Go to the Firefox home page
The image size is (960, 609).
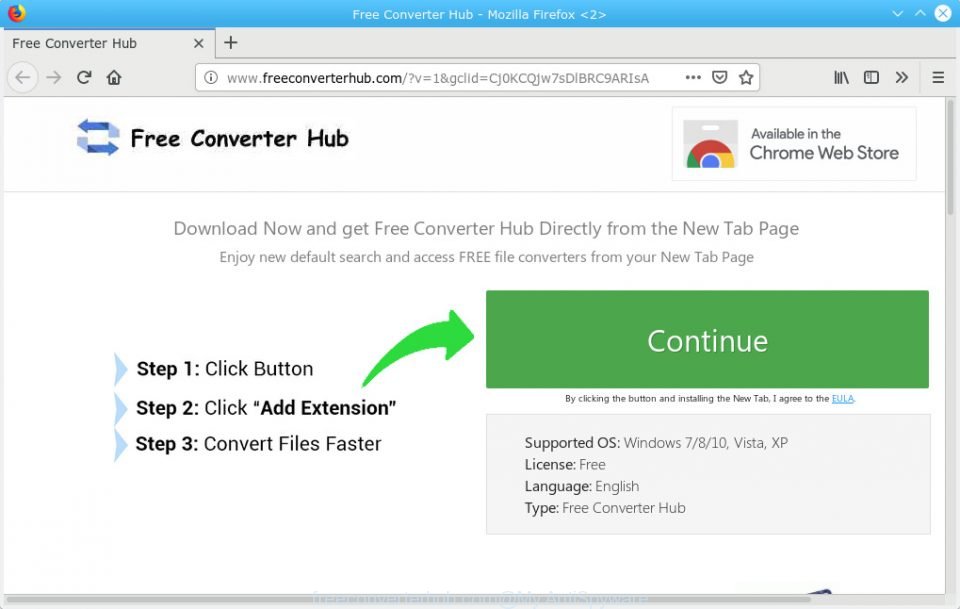[114, 78]
